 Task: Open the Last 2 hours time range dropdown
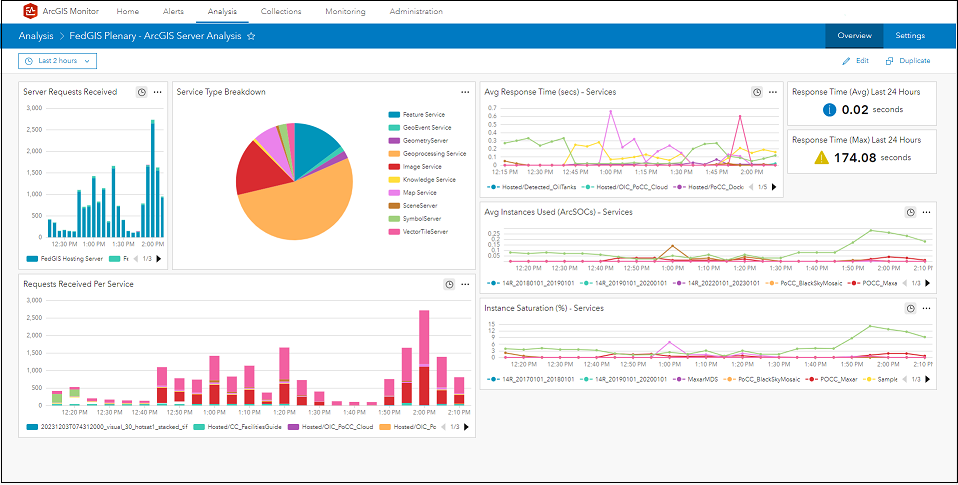(57, 61)
